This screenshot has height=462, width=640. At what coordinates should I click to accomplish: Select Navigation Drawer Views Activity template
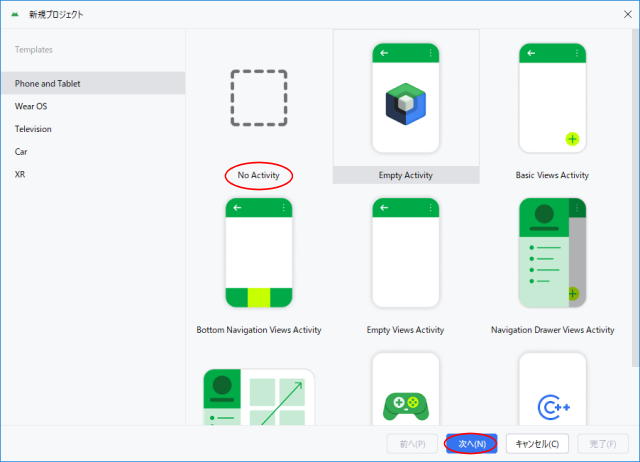(x=552, y=253)
